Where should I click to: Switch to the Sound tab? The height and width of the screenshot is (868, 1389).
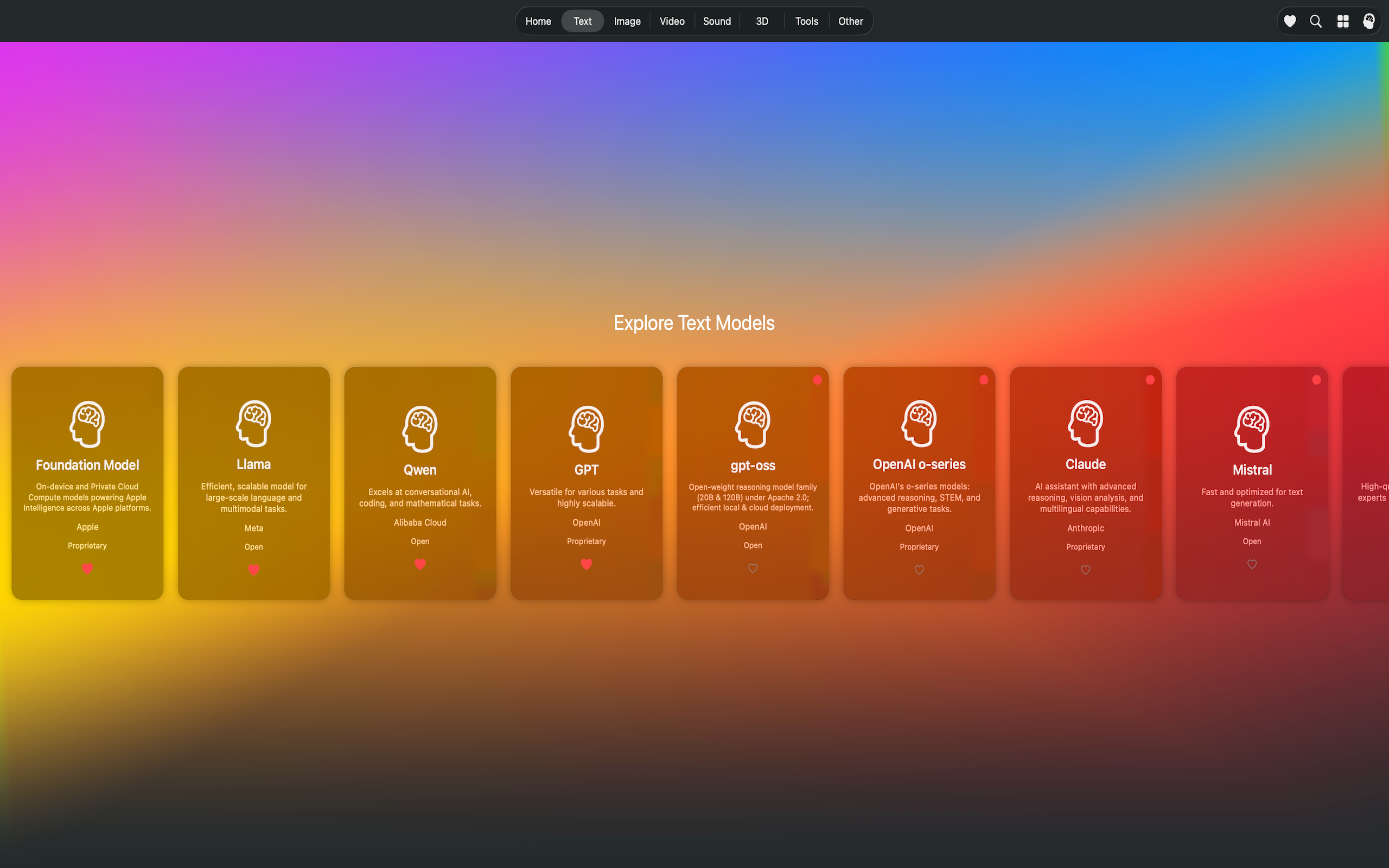tap(717, 21)
